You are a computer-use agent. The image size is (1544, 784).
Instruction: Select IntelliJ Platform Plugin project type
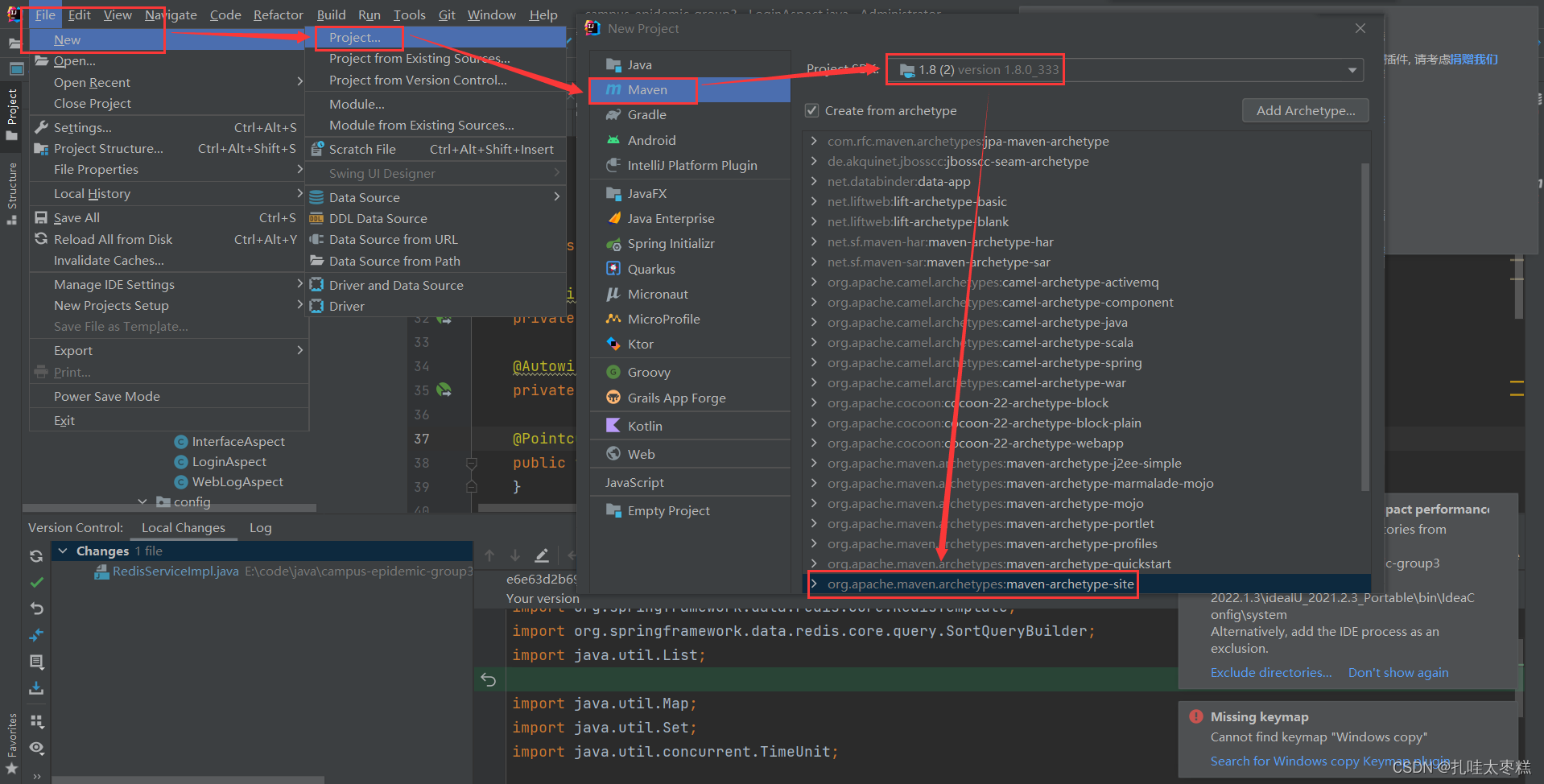pyautogui.click(x=690, y=165)
